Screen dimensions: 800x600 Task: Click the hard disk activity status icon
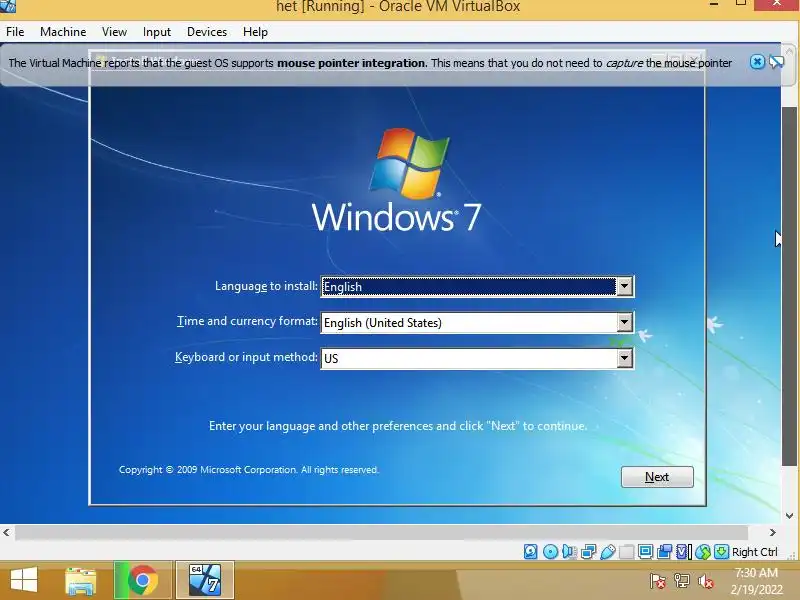click(531, 552)
